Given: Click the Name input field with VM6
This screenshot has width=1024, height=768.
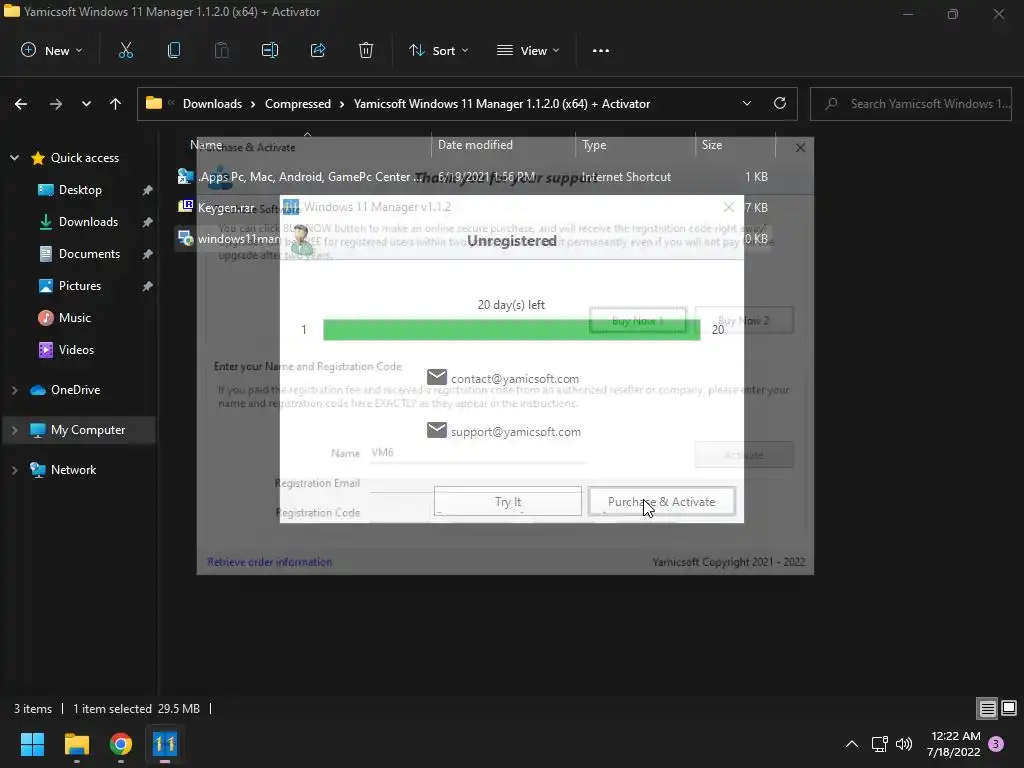Looking at the screenshot, I should [477, 453].
